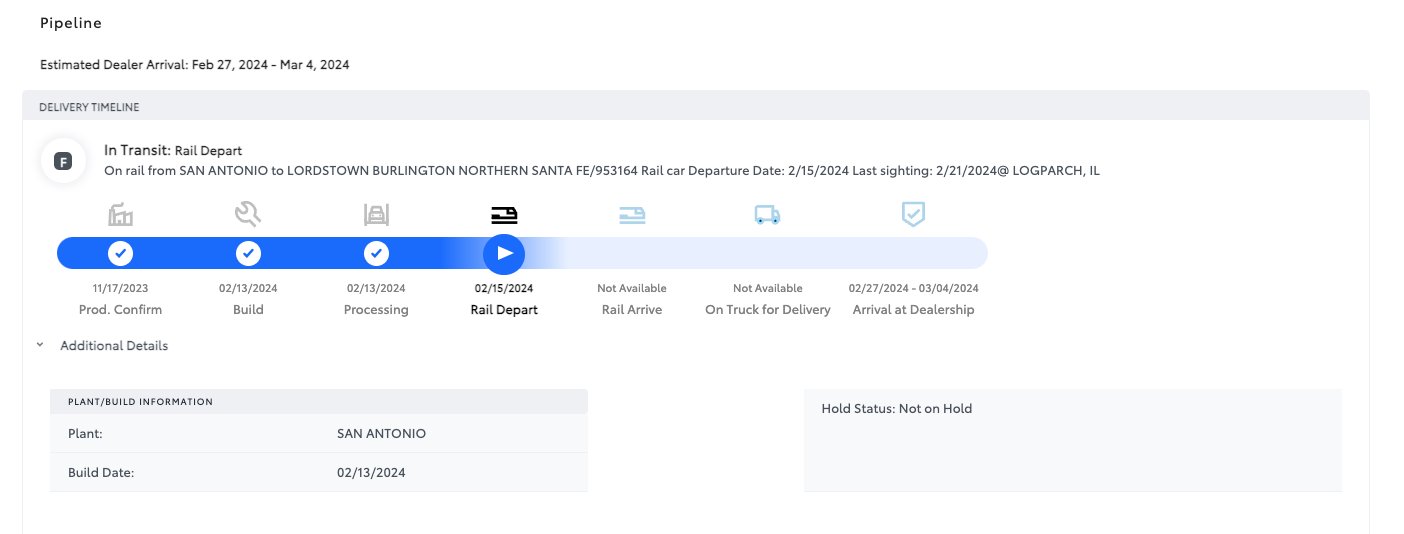1404x534 pixels.
Task: Click the In Transit: Rail Depart status
Action: (x=173, y=151)
